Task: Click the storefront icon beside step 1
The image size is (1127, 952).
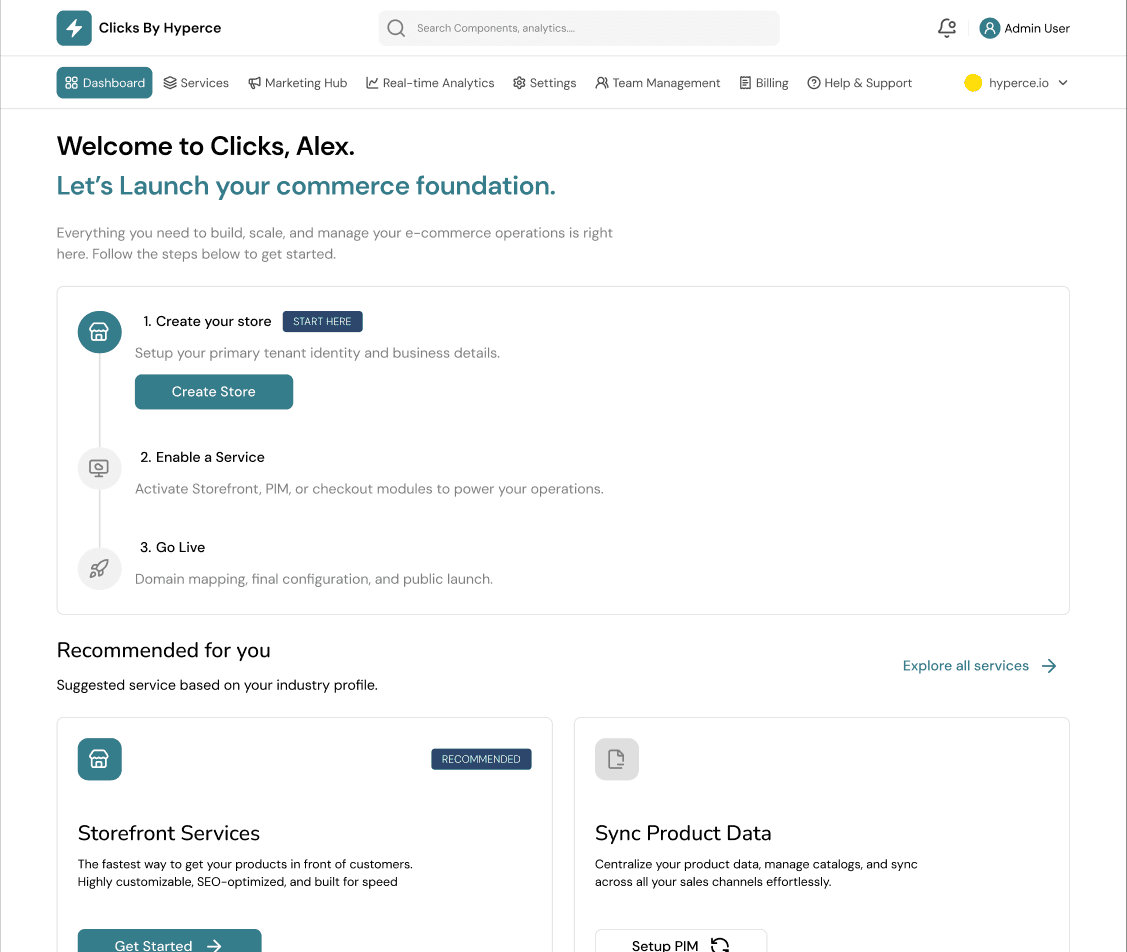Action: coord(99,332)
